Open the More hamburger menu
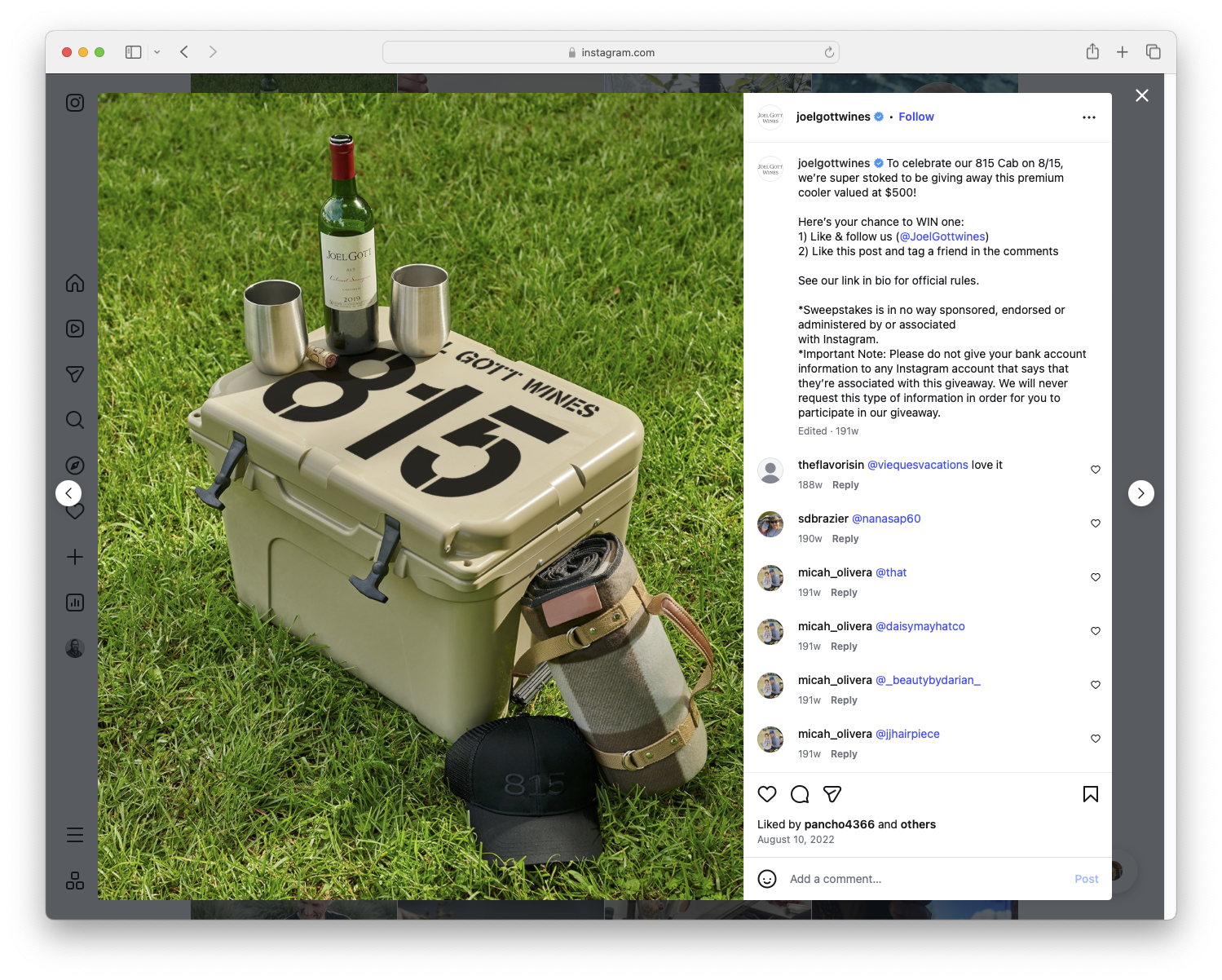Viewport: 1222px width, 980px height. (74, 834)
